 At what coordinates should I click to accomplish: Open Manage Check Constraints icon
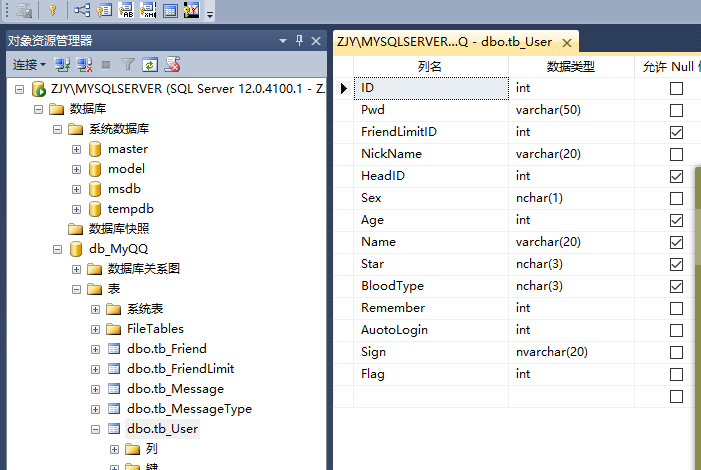pyautogui.click(x=170, y=10)
